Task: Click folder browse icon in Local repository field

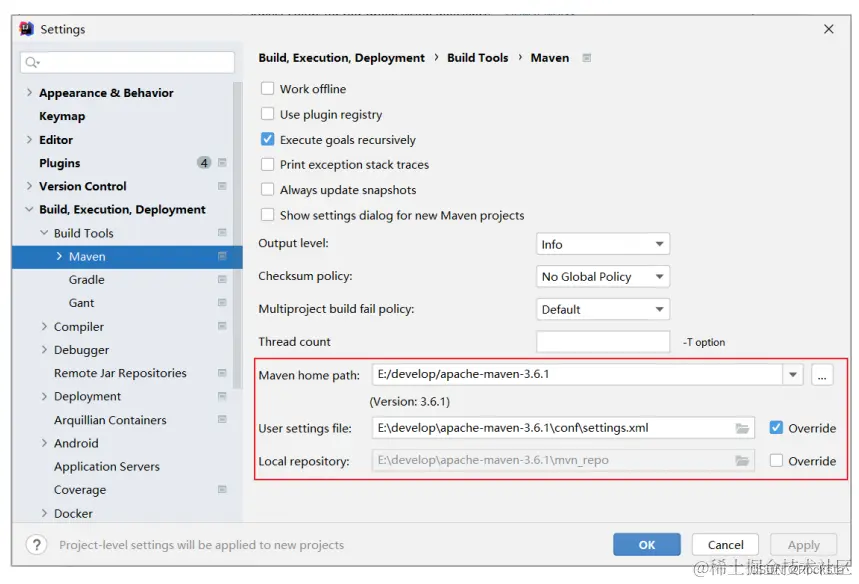Action: (742, 461)
